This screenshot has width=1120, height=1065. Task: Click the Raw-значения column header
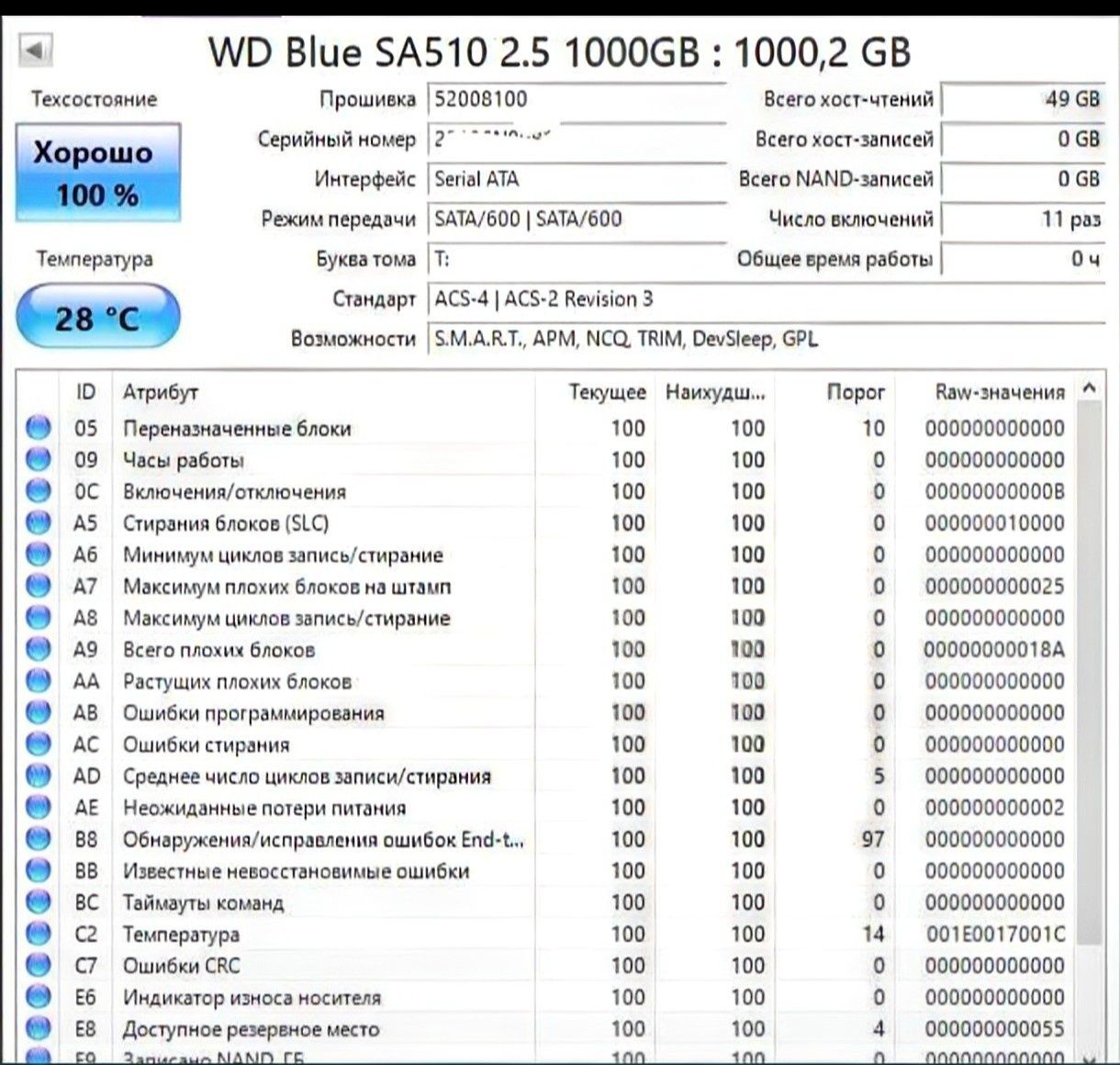tap(983, 392)
